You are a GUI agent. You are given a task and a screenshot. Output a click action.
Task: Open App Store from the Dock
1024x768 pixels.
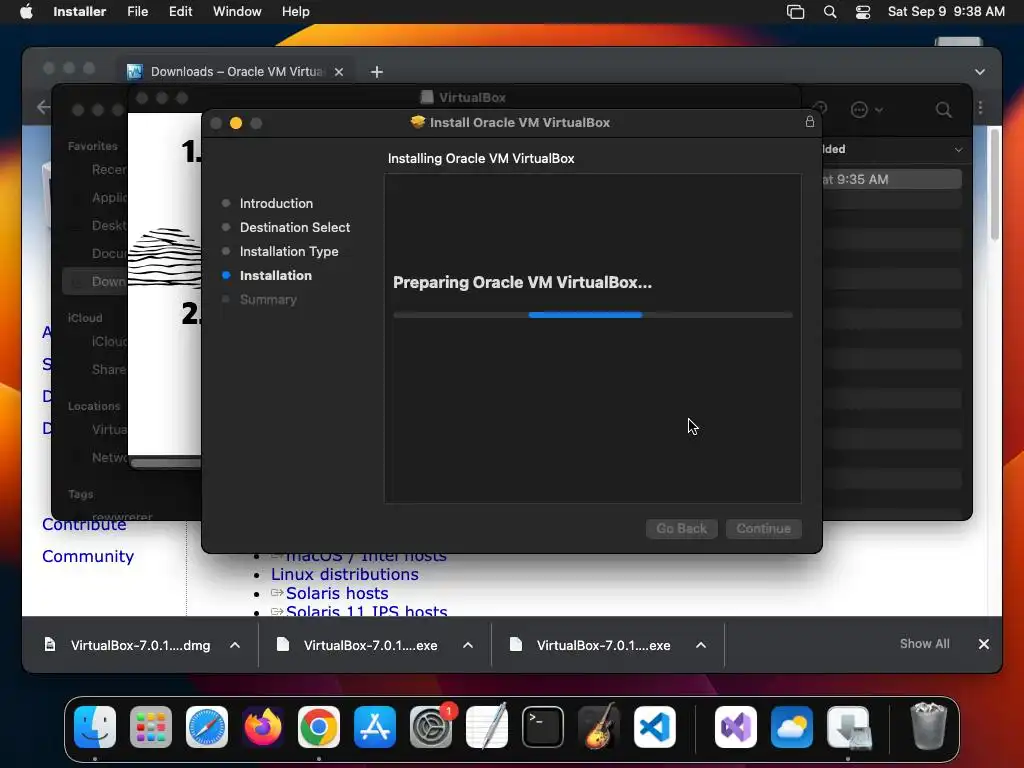pyautogui.click(x=375, y=727)
